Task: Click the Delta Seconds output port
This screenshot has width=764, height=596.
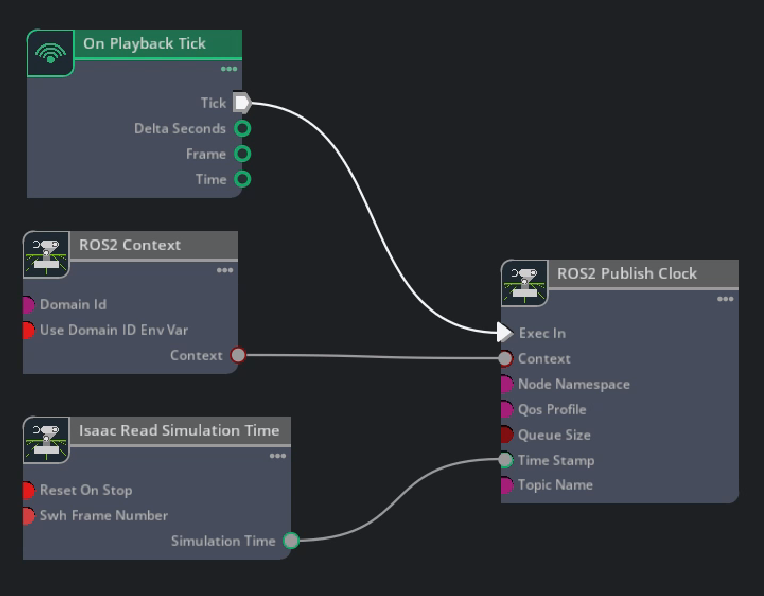Action: [242, 128]
